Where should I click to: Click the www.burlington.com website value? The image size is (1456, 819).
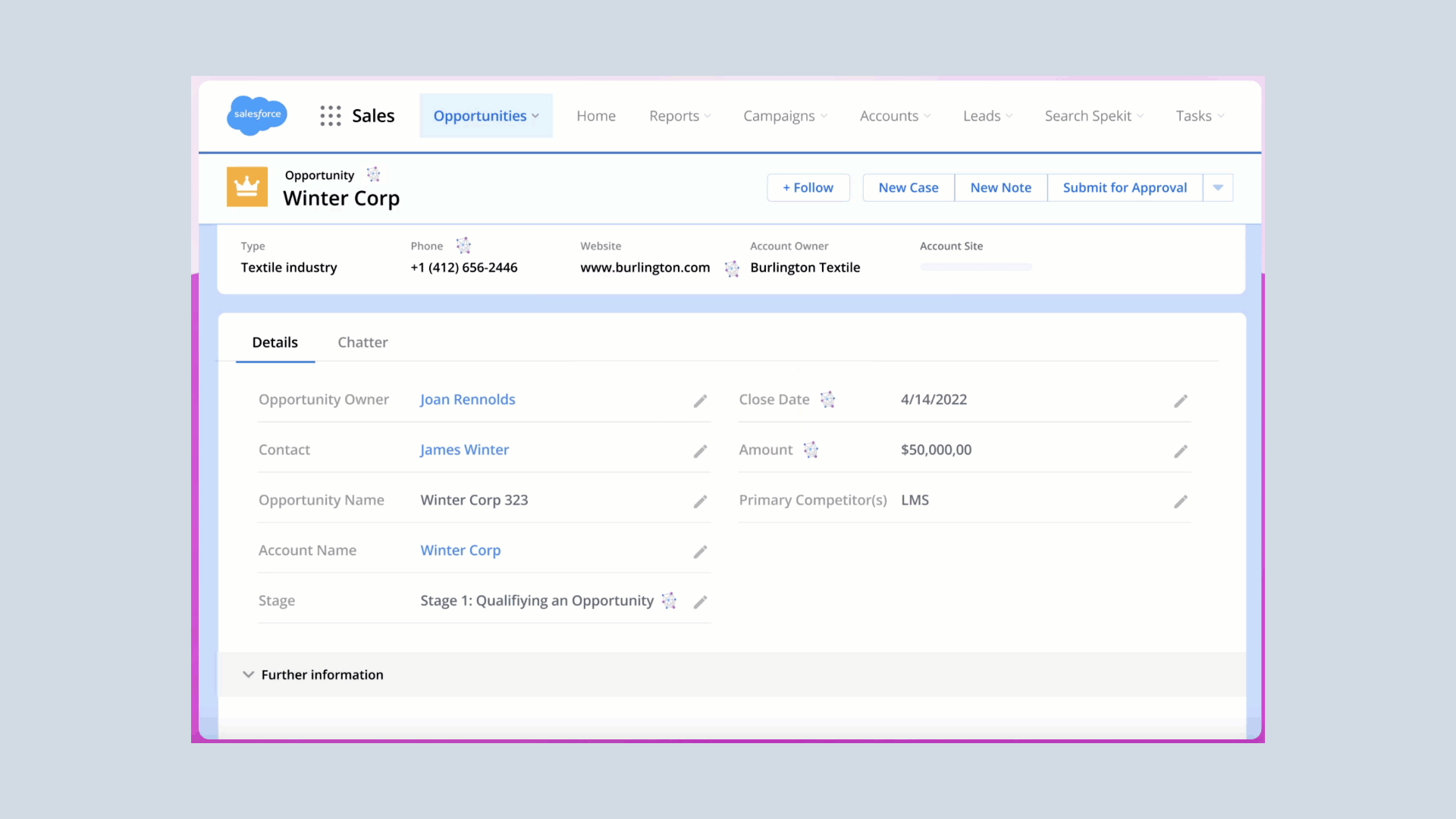pos(645,268)
